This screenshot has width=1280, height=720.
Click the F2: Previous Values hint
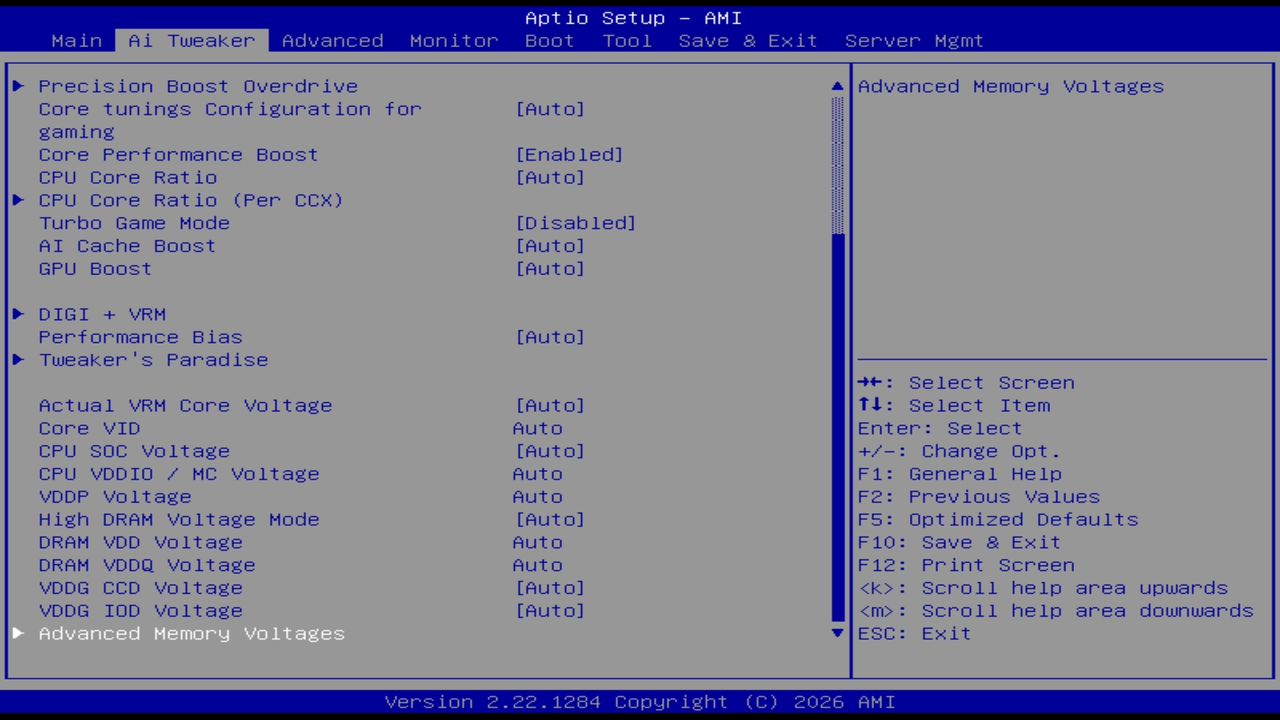[x=979, y=497]
